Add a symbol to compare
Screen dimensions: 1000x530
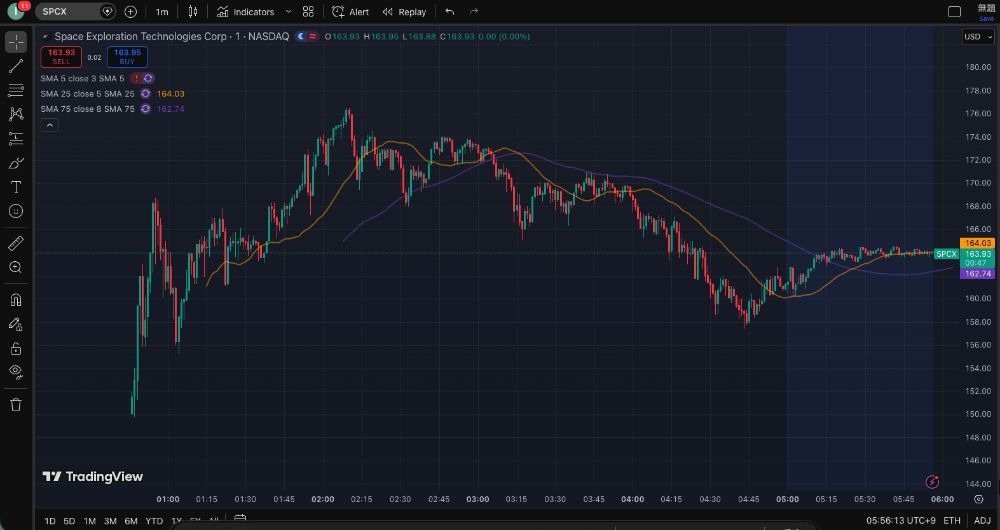(130, 11)
